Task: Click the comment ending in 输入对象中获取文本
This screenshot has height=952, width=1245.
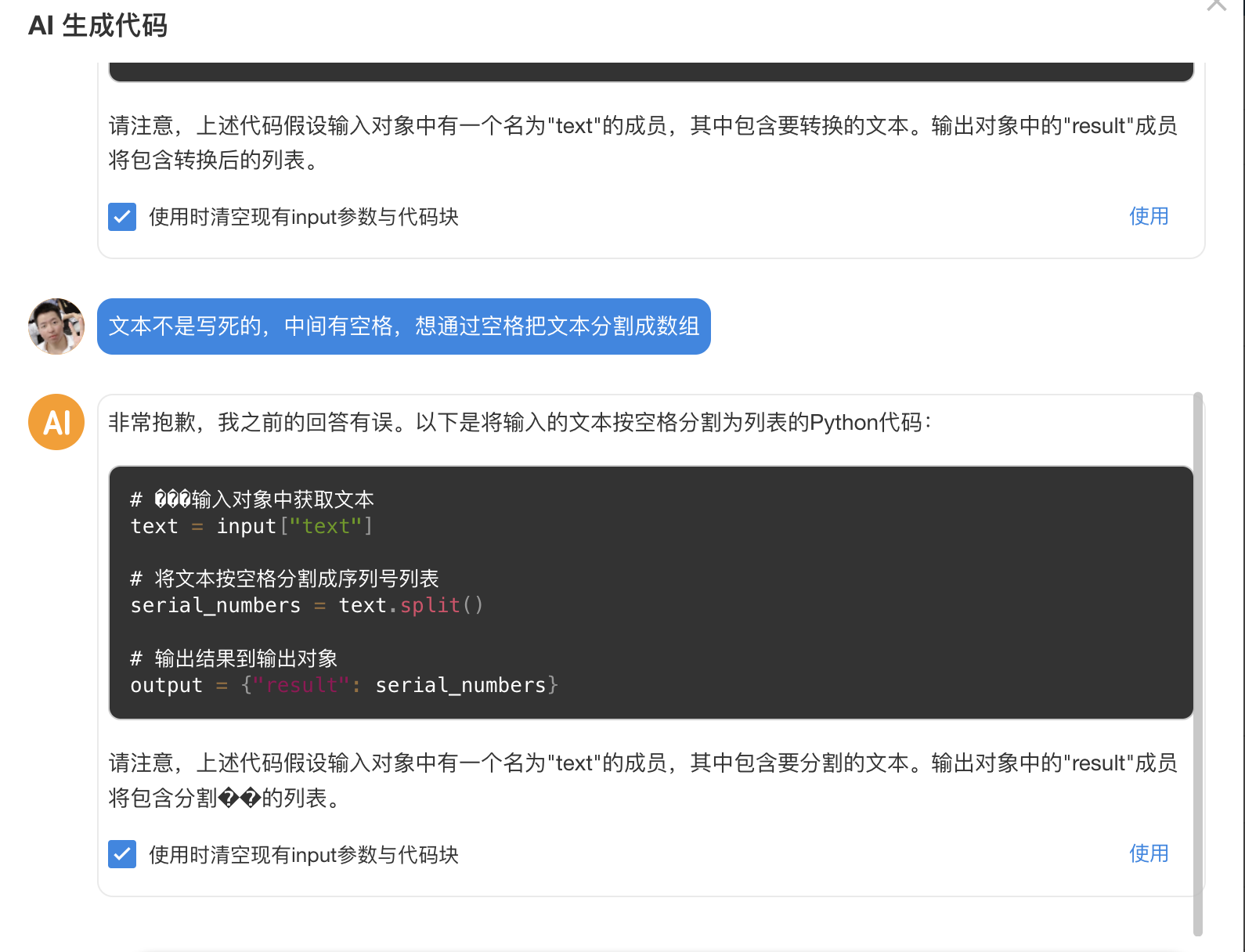Action: (252, 499)
